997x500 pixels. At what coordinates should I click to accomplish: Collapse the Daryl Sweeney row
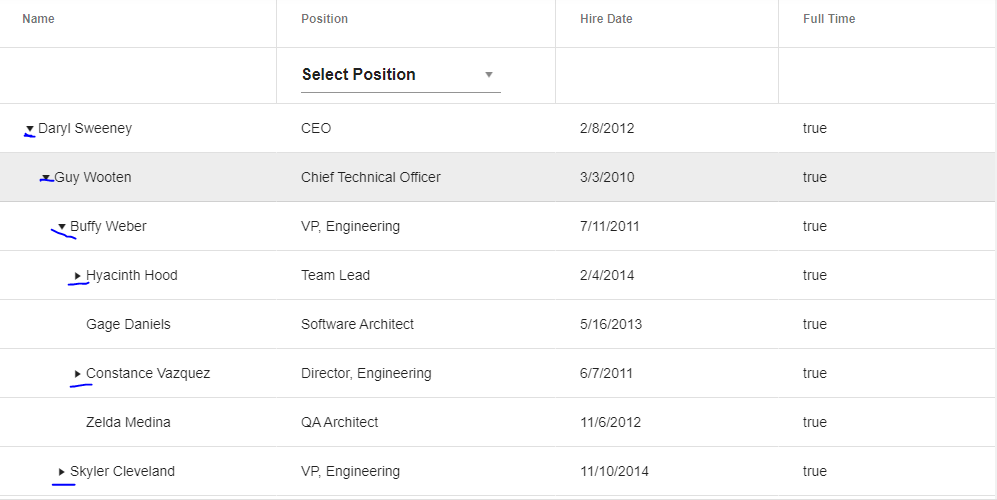tap(30, 129)
